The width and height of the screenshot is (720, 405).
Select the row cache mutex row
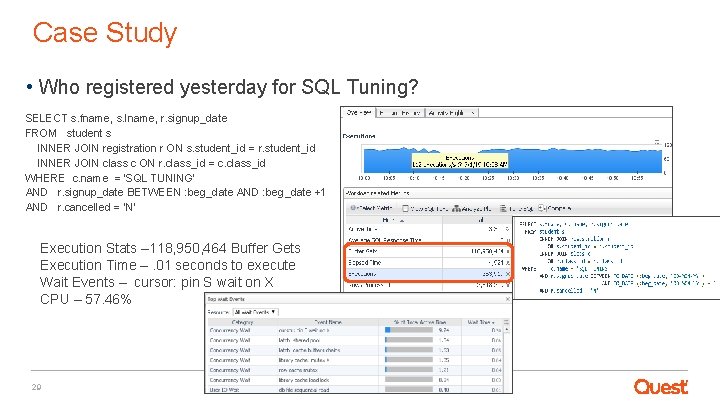(x=355, y=370)
